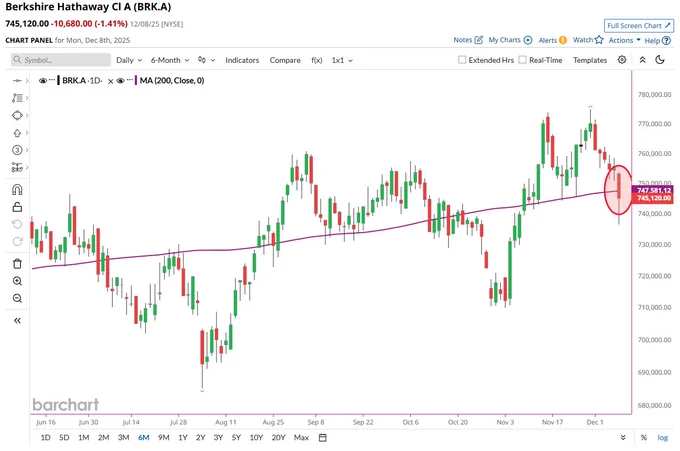Switch to dark mode moon icon

(660, 60)
